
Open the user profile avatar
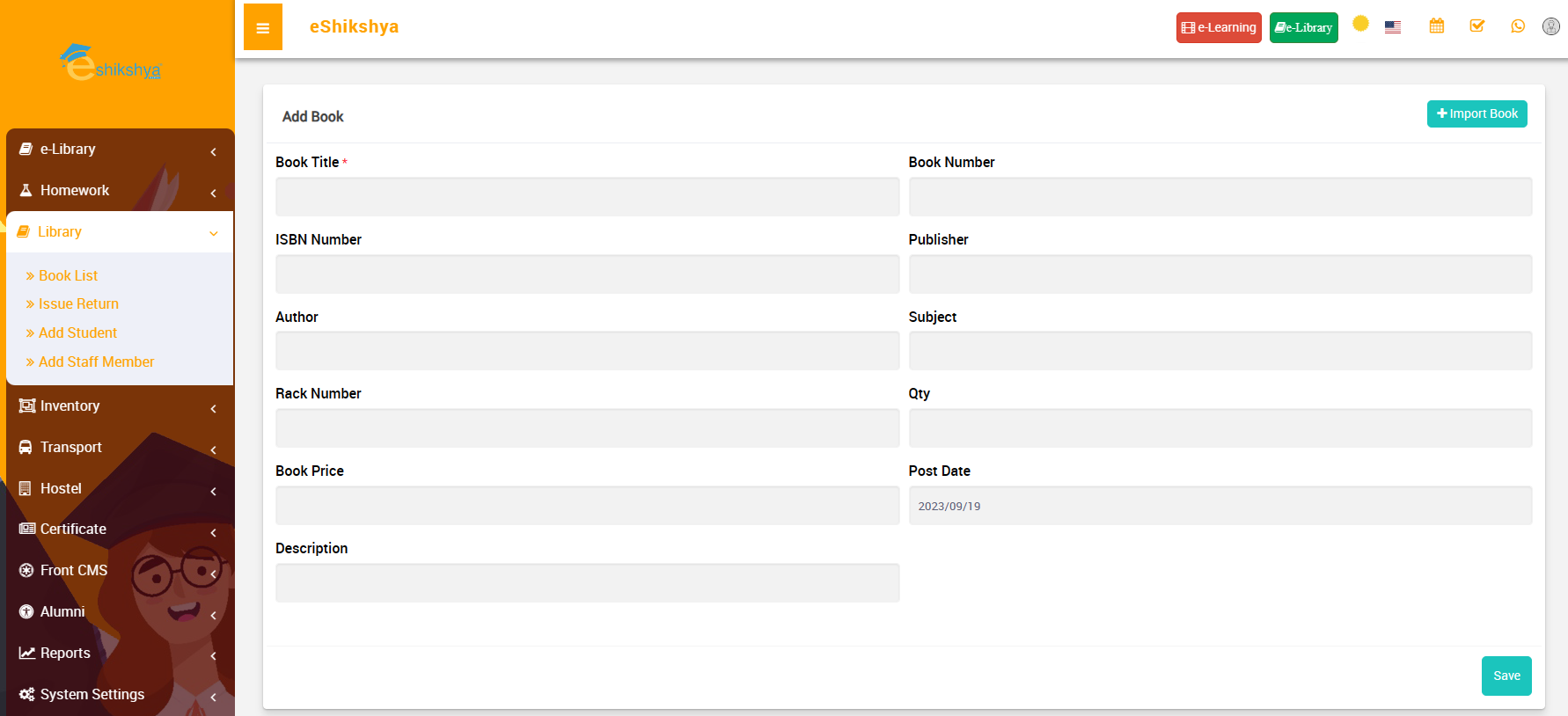(1550, 26)
